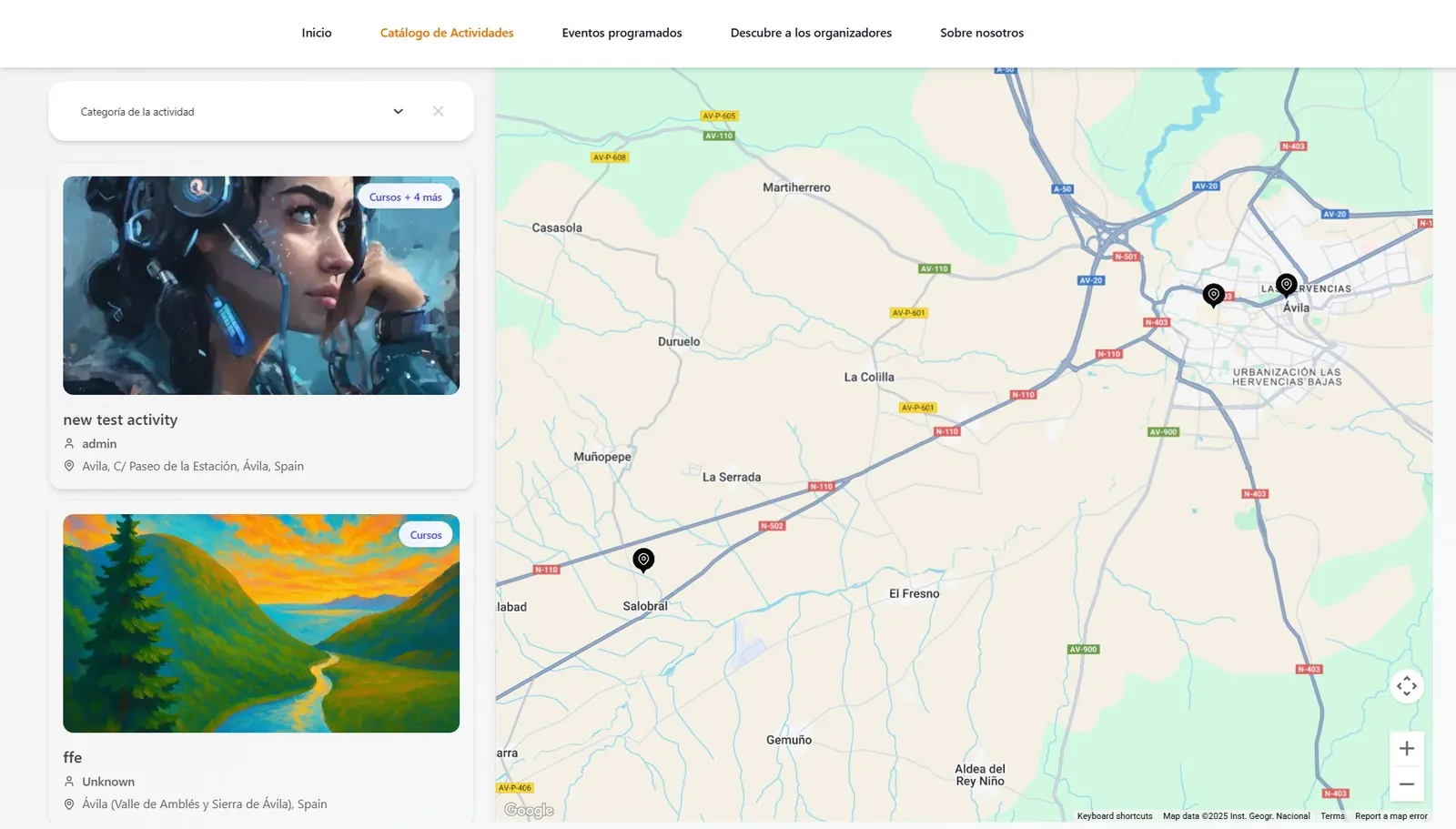Expand the Categoría de la actividad dropdown

click(398, 111)
